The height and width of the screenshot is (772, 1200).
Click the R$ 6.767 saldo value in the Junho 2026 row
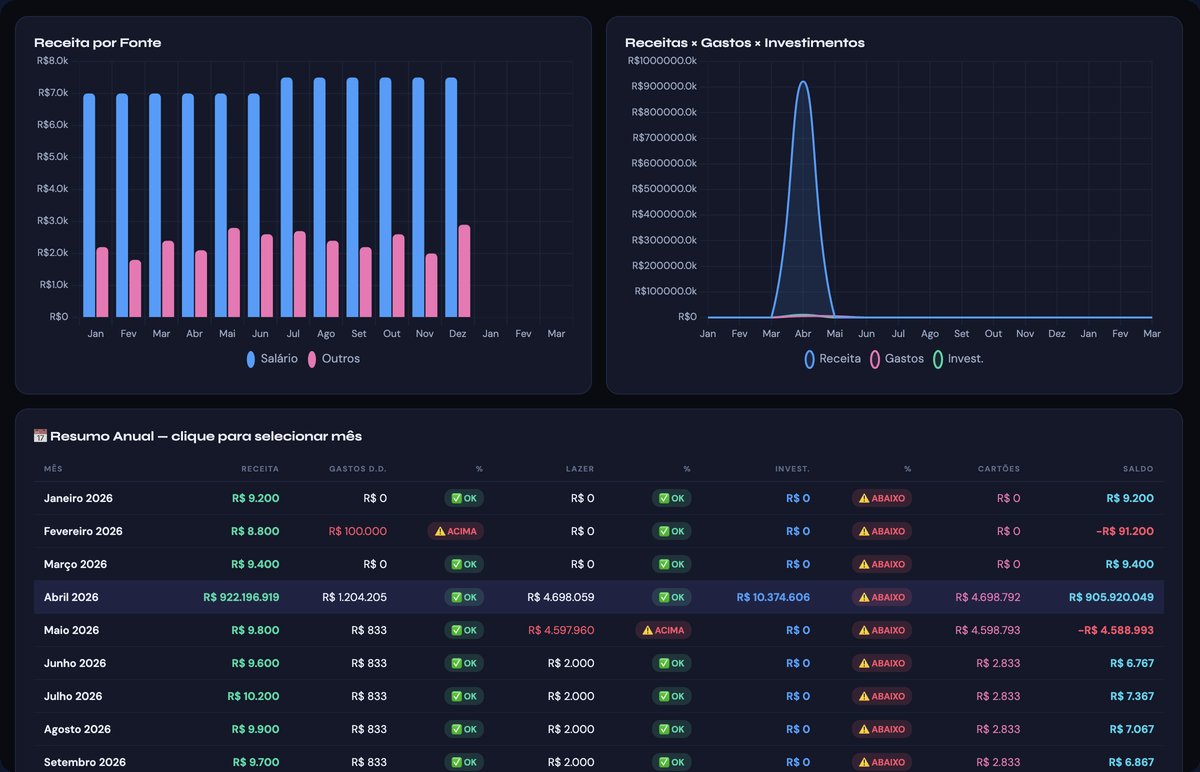1132,663
